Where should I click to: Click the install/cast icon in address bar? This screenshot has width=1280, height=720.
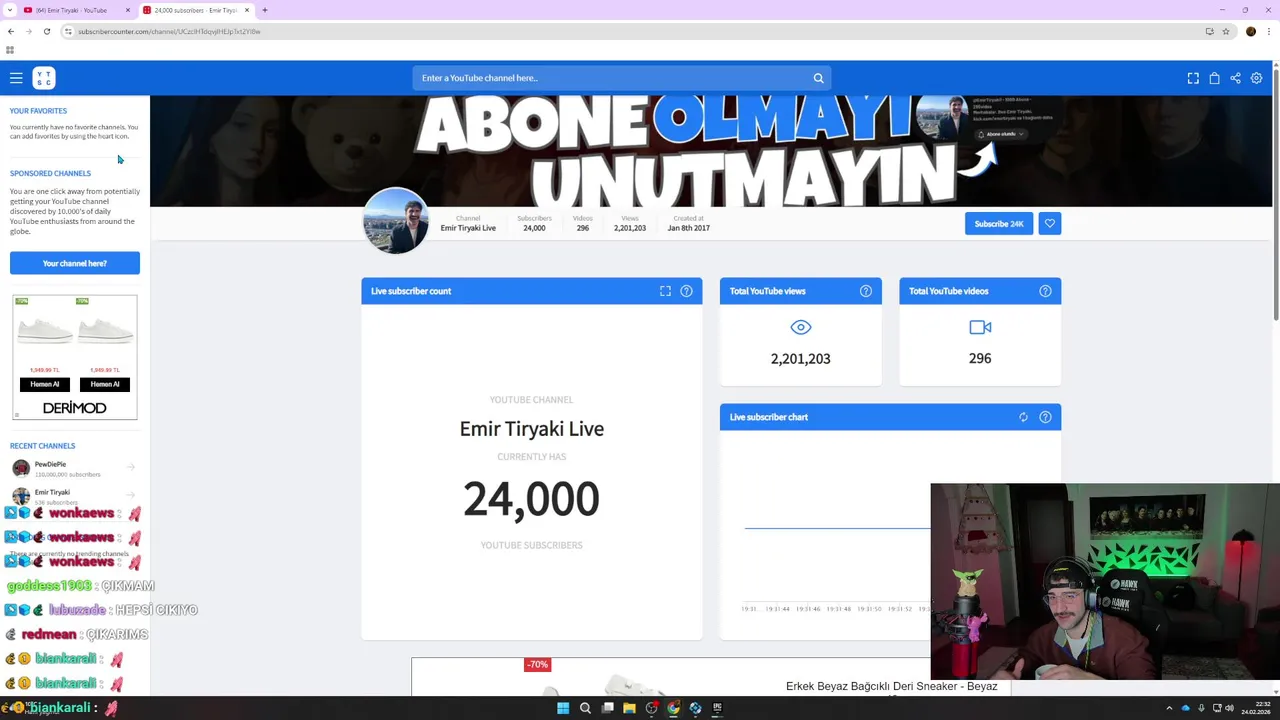pos(1209,31)
